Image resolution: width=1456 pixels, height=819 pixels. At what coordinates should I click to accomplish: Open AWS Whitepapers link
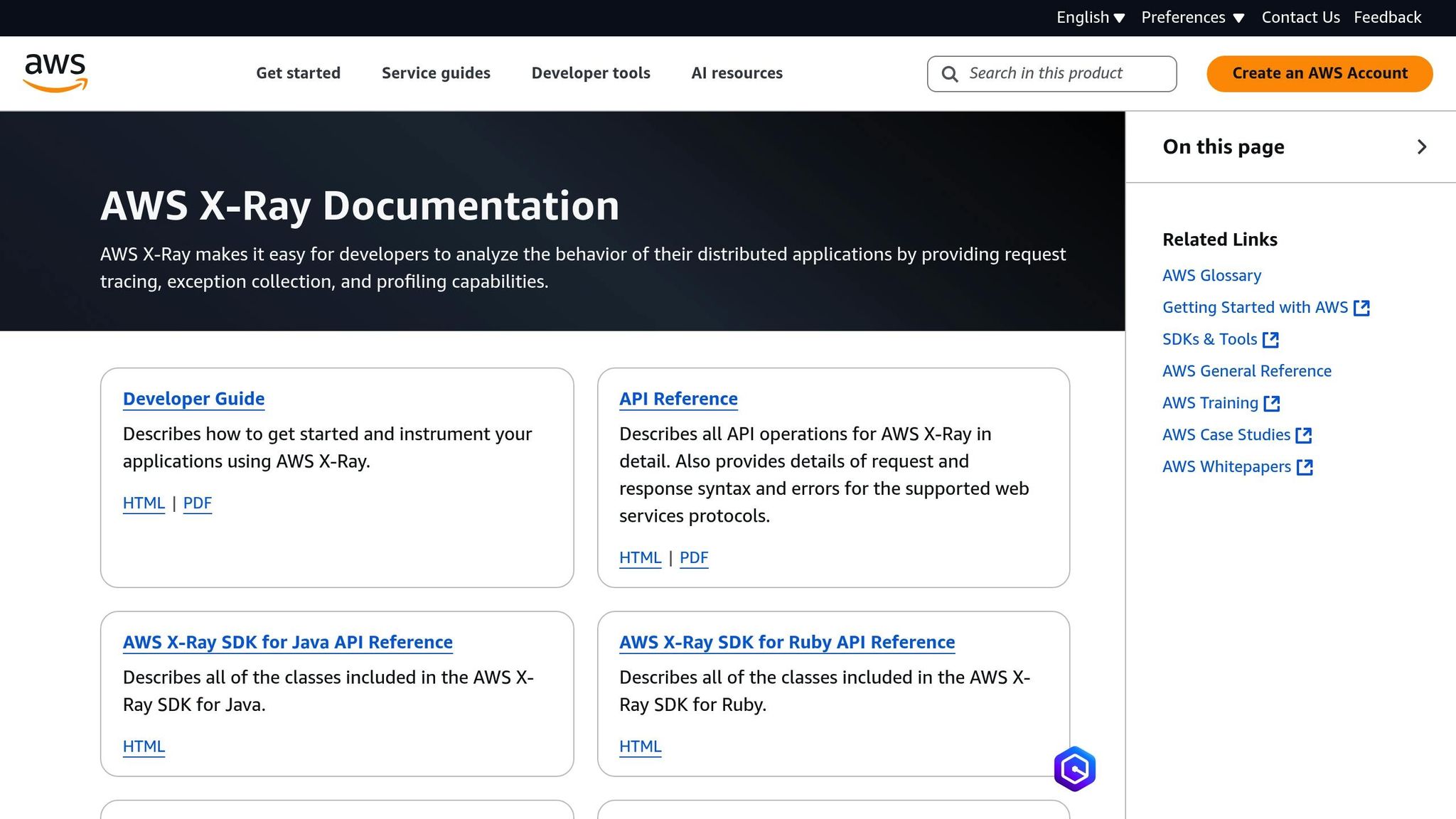tap(1226, 467)
